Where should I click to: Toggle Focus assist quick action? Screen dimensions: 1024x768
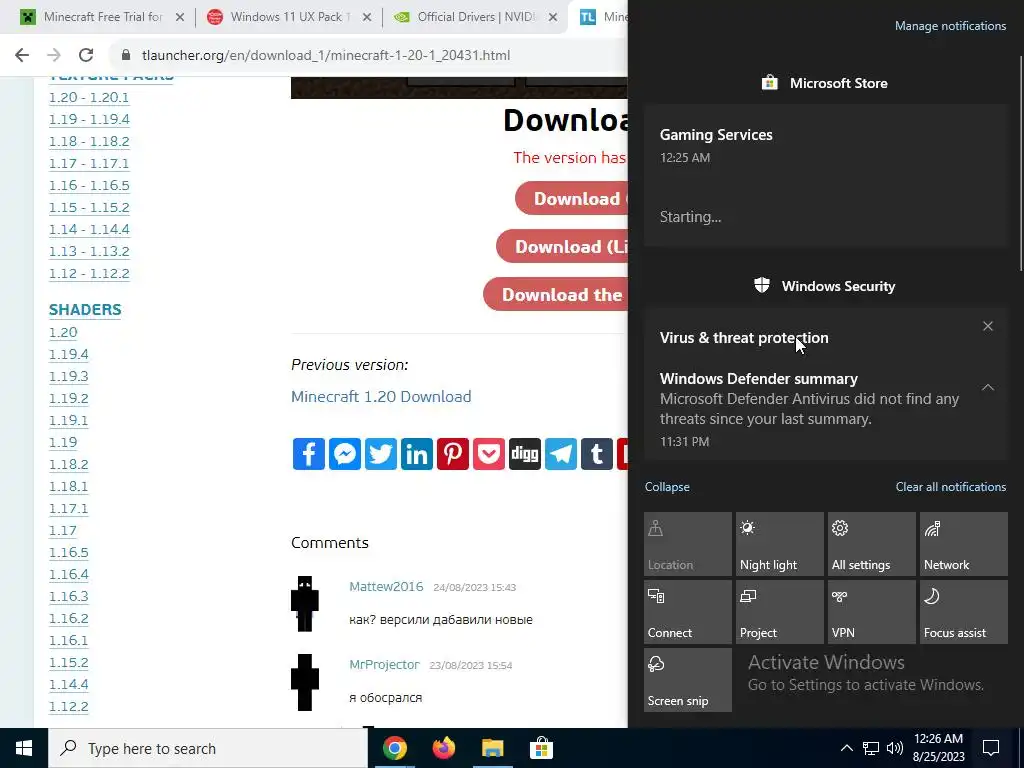964,612
